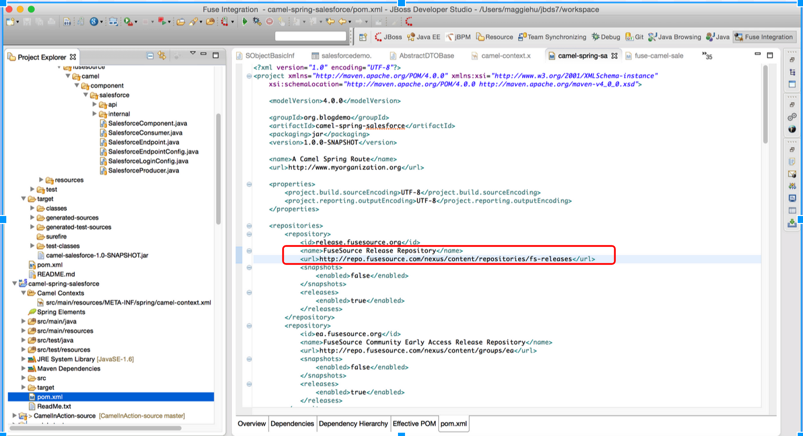Viewport: 803px width, 436px height.
Task: Switch to the JBoss perspective
Action: [x=388, y=37]
